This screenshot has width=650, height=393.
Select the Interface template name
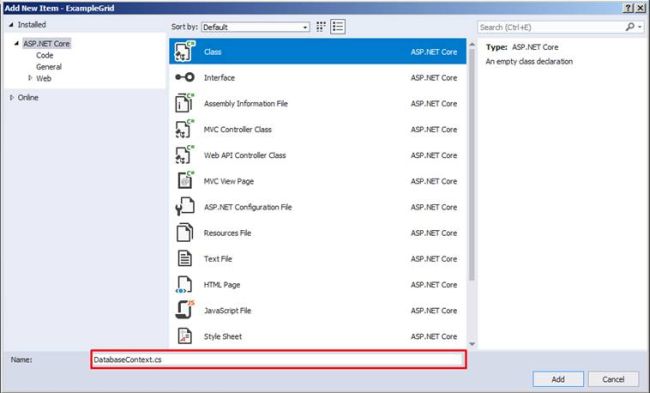tap(219, 78)
